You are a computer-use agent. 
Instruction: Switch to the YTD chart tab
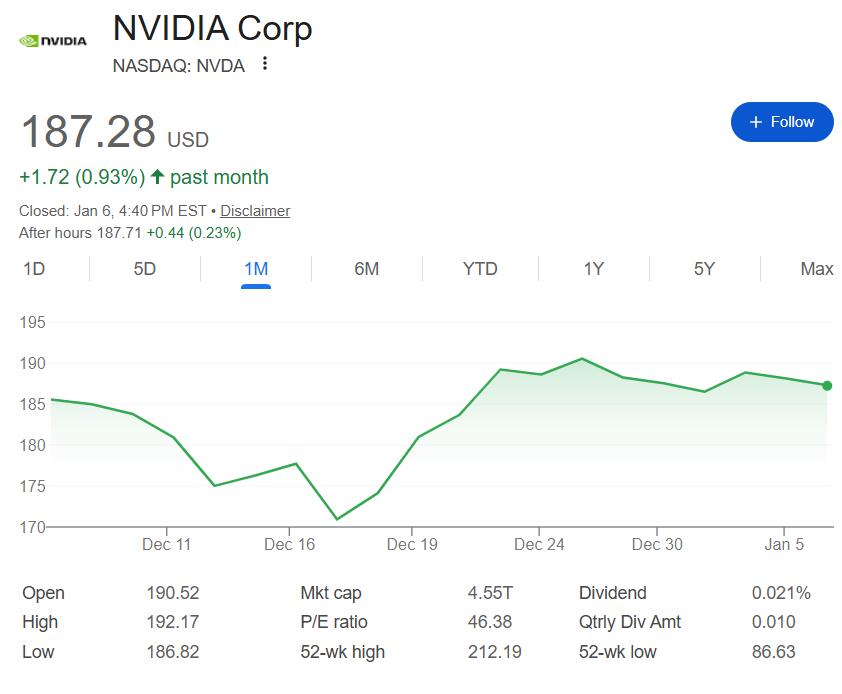[x=480, y=269]
